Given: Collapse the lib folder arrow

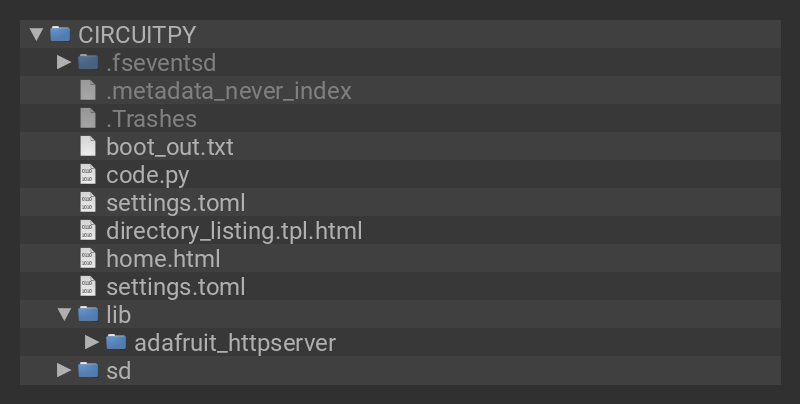Looking at the screenshot, I should coord(64,314).
